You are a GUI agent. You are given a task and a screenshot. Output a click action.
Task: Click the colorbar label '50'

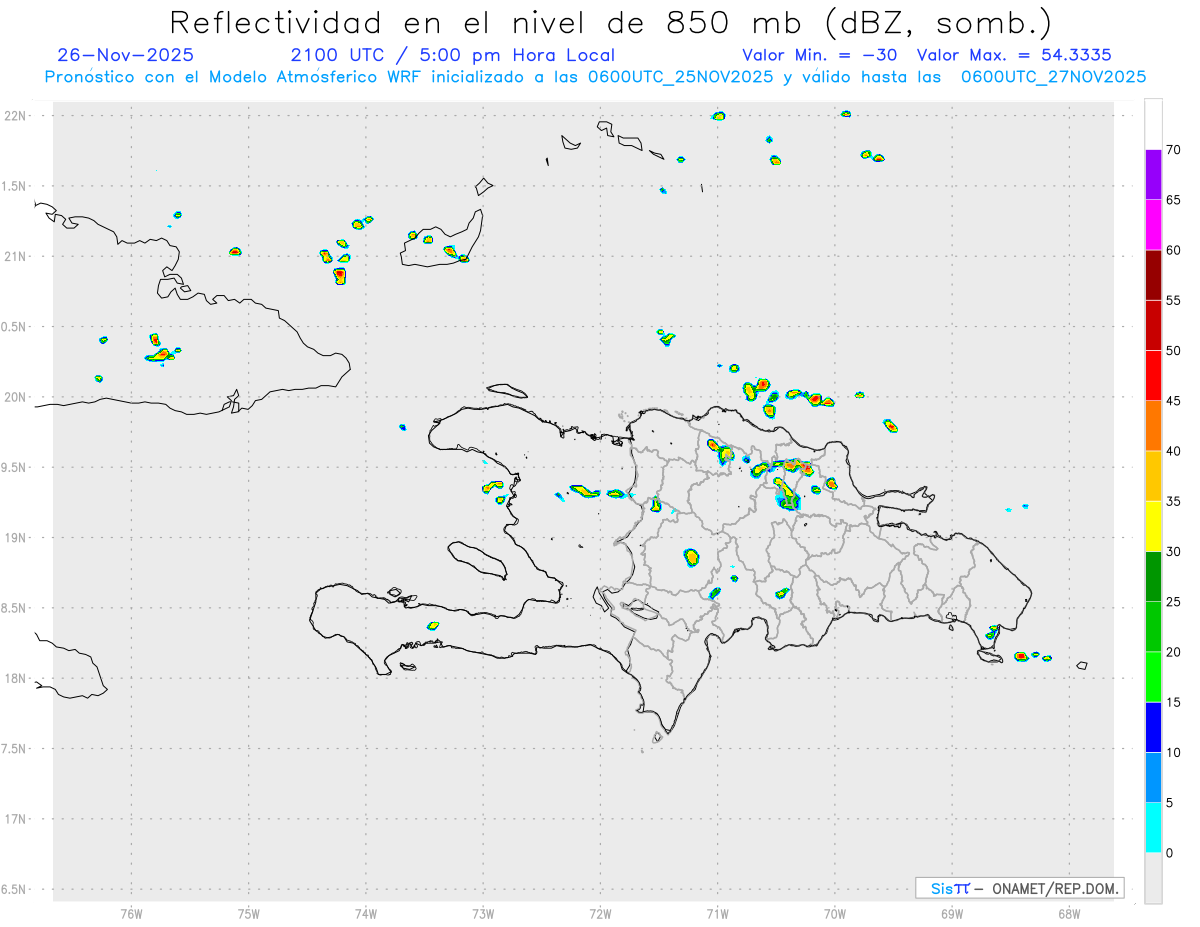[1173, 351]
